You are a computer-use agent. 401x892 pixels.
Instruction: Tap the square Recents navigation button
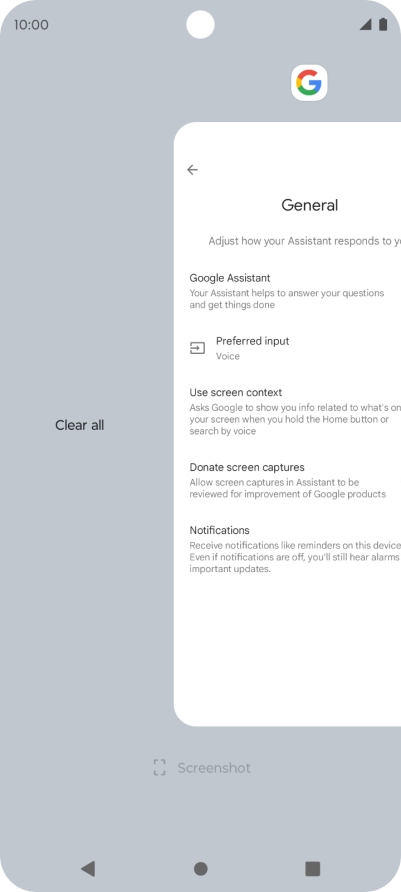click(312, 868)
